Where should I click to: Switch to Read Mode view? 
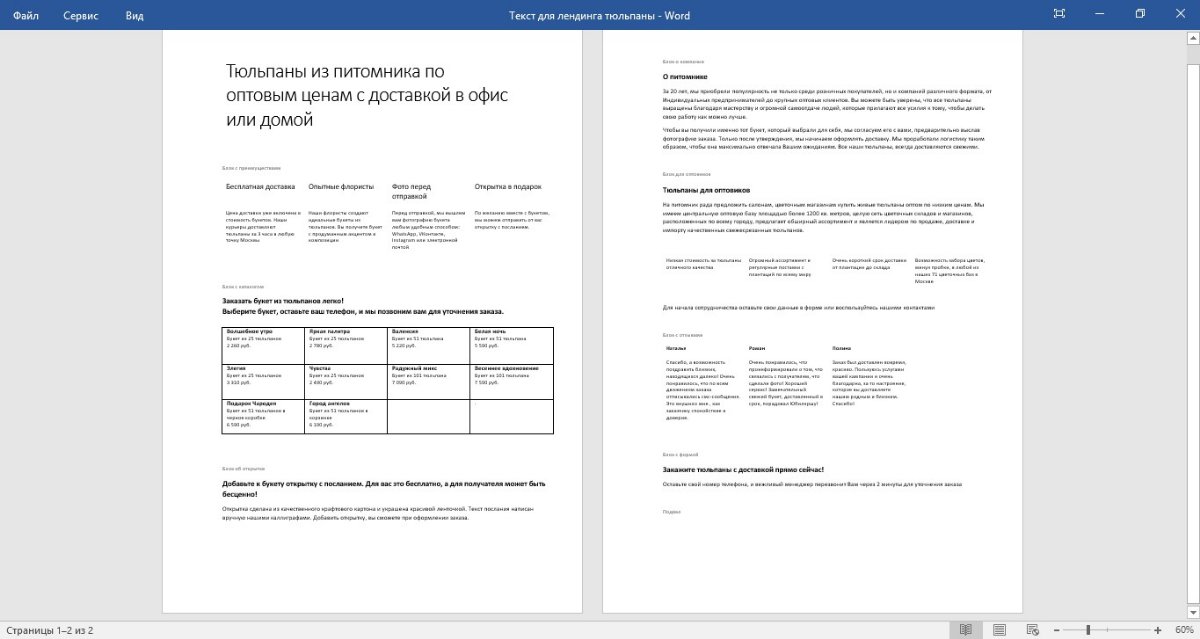click(965, 630)
